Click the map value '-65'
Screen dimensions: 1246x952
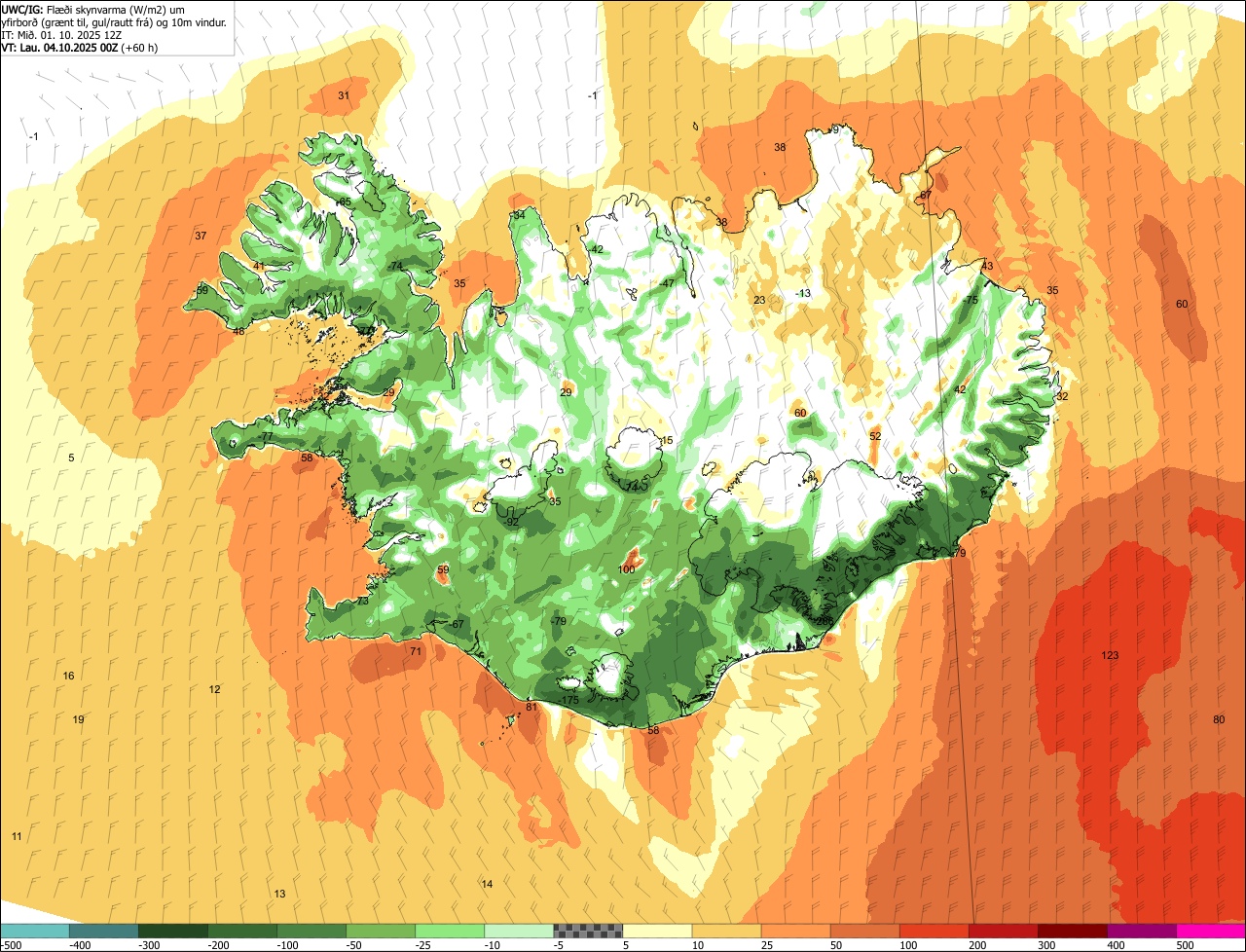(x=343, y=202)
